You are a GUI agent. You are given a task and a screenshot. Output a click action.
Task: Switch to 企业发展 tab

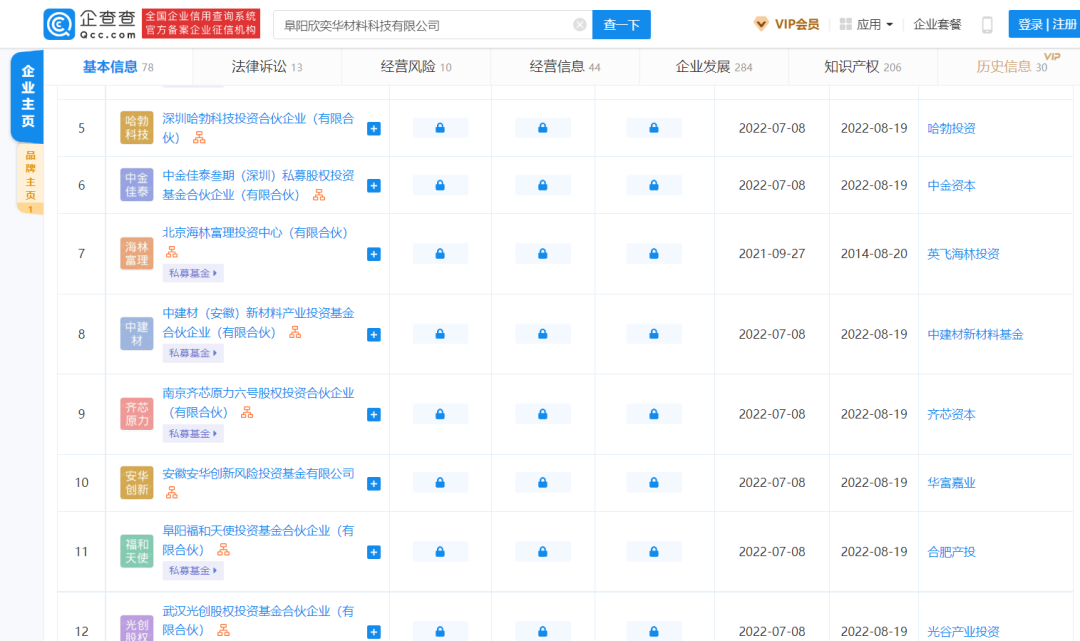(714, 67)
